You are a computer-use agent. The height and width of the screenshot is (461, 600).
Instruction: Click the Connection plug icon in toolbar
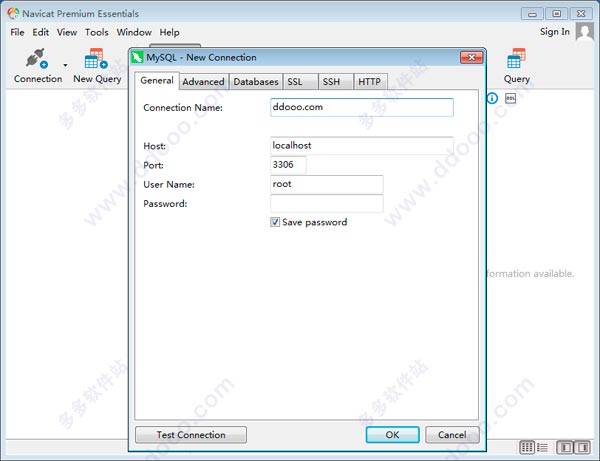[x=37, y=59]
